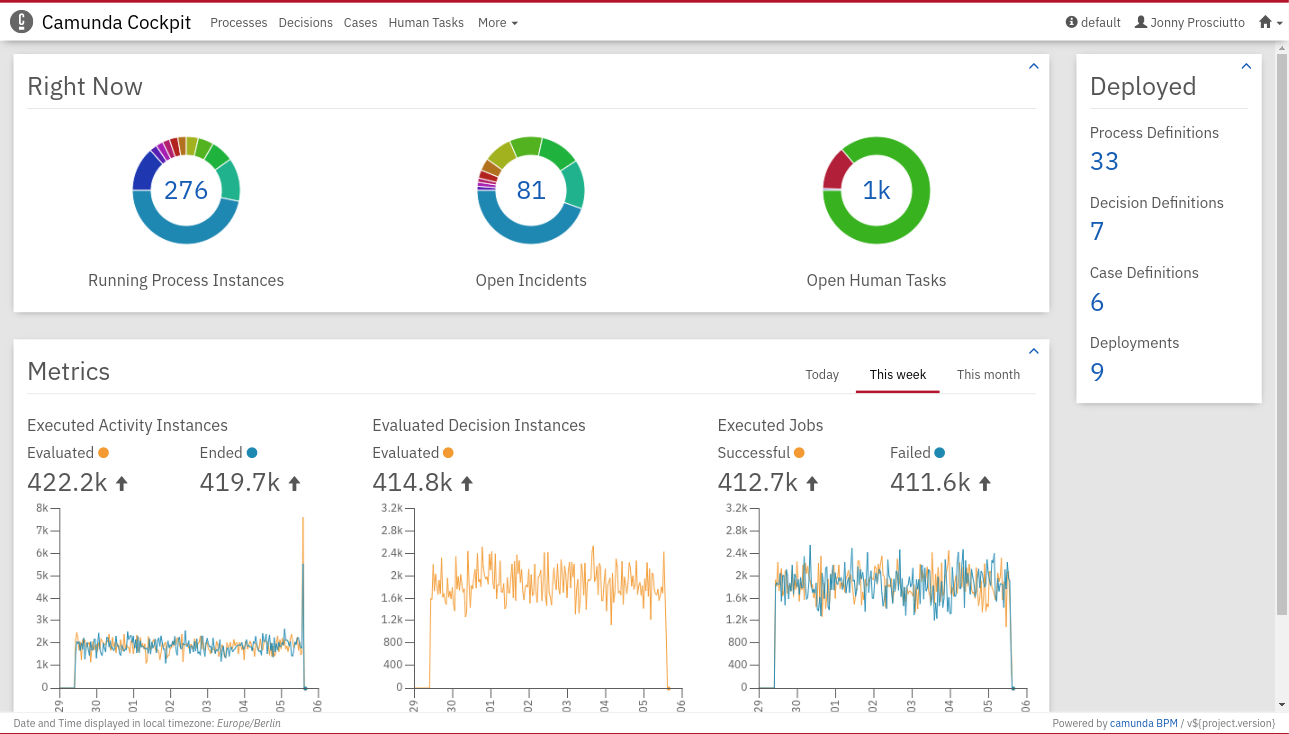Click the user icon beside Jonny Prosciutto
The width and height of the screenshot is (1289, 734).
[1141, 22]
